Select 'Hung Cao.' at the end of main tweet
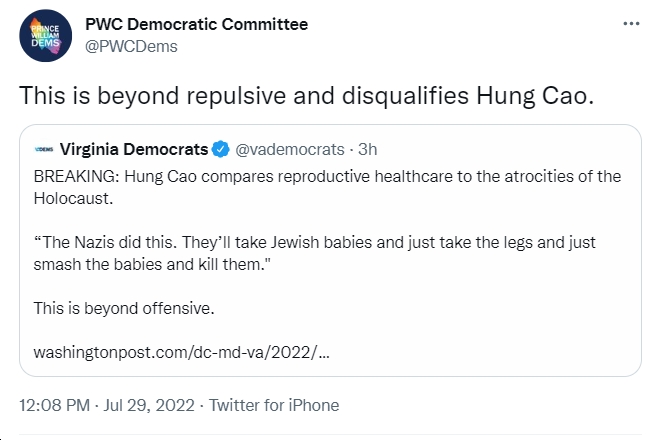The width and height of the screenshot is (654, 440). (x=535, y=96)
